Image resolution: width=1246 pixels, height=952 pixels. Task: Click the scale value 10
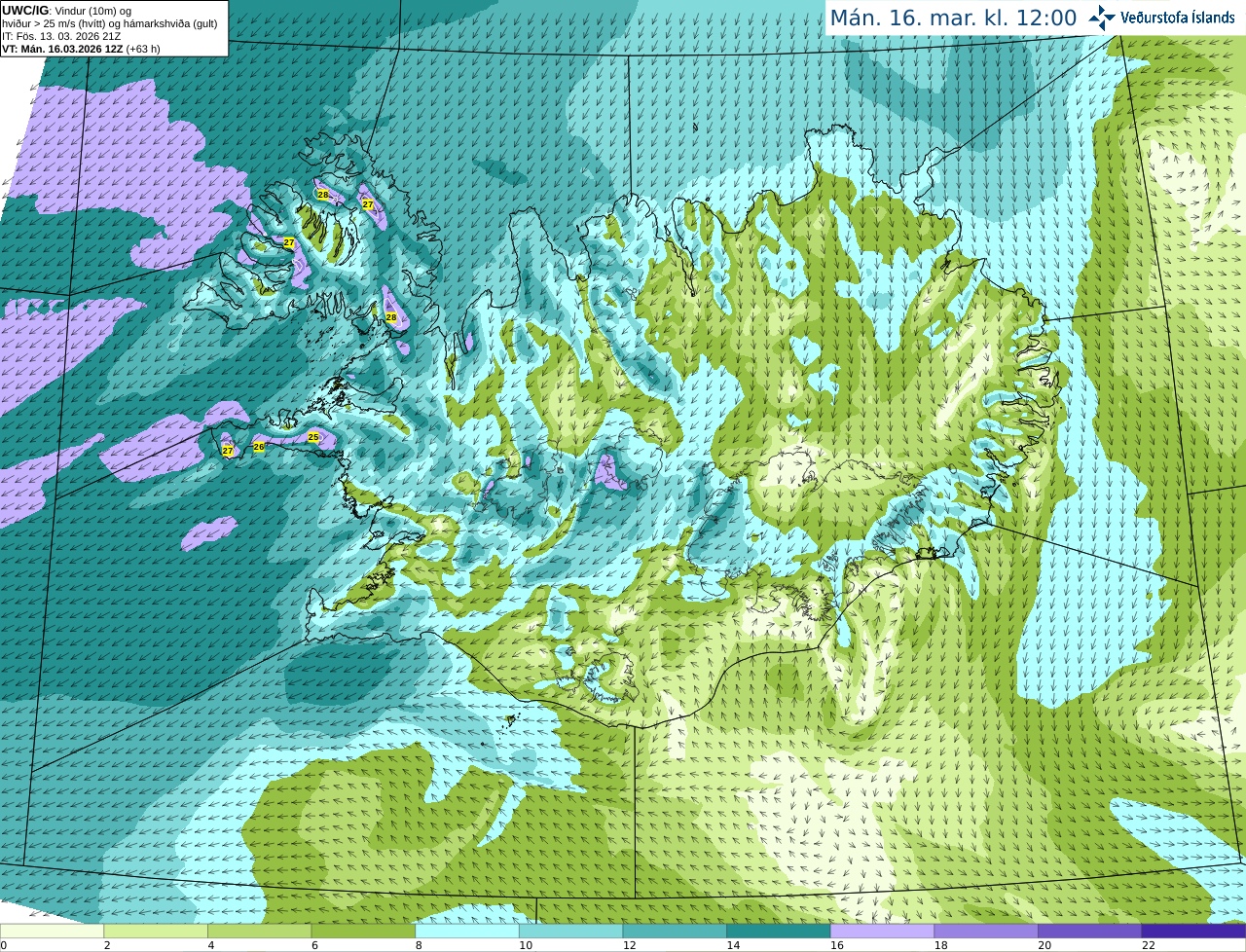tap(526, 945)
